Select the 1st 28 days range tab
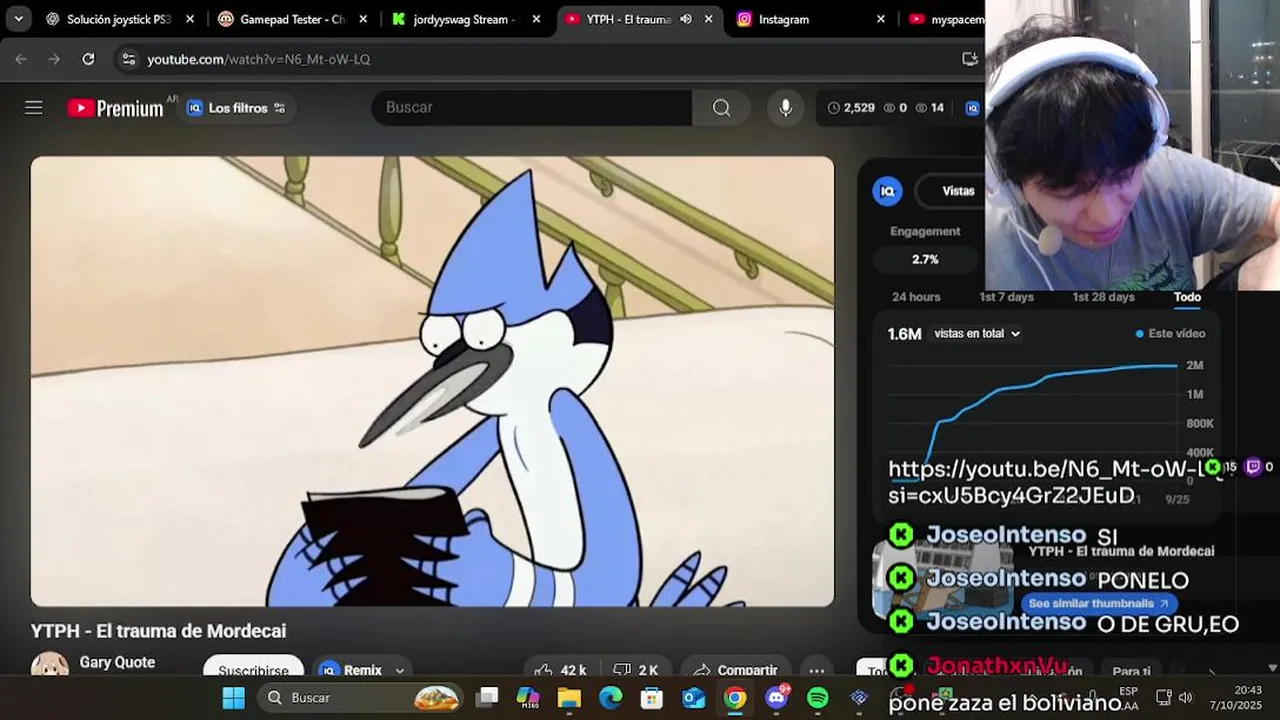Image resolution: width=1280 pixels, height=720 pixels. 1103,297
